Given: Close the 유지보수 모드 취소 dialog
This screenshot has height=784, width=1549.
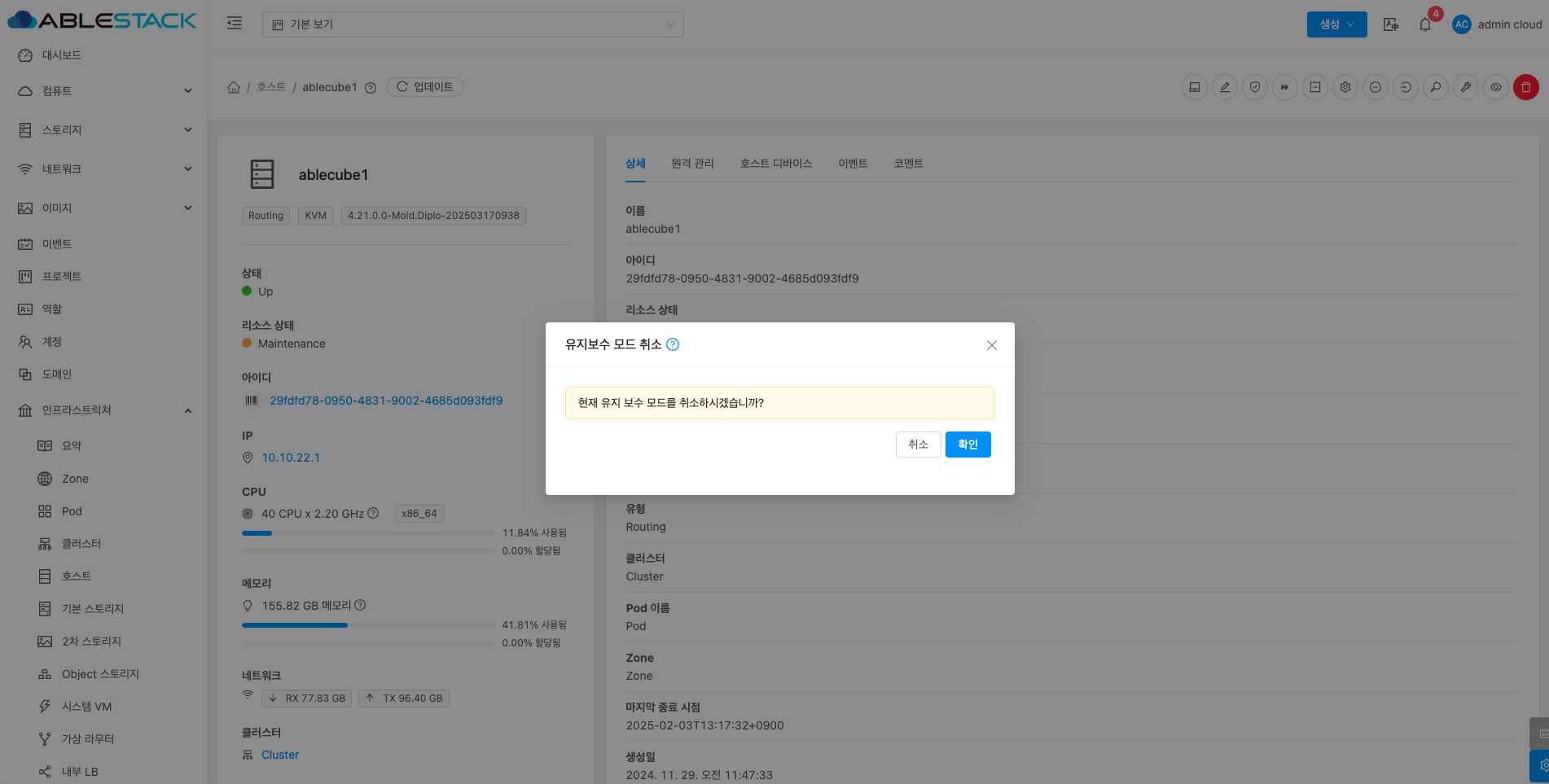Looking at the screenshot, I should coord(991,345).
